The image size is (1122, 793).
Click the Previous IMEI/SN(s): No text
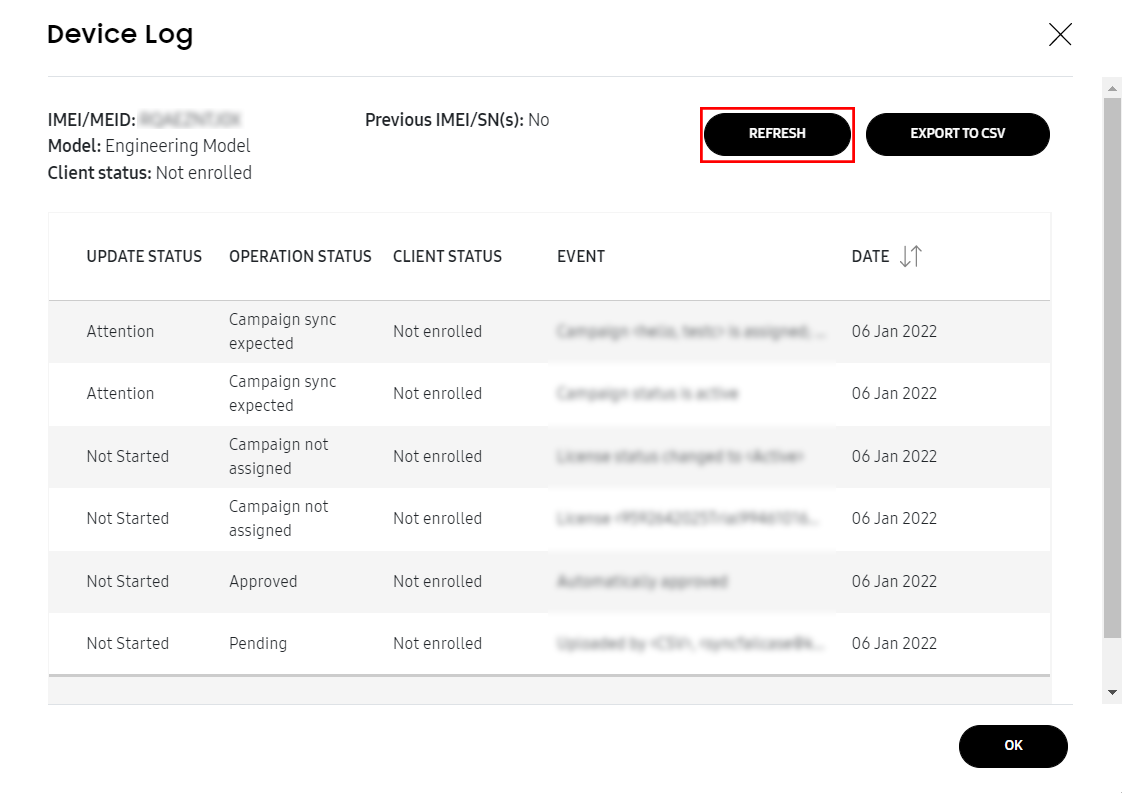click(x=457, y=120)
